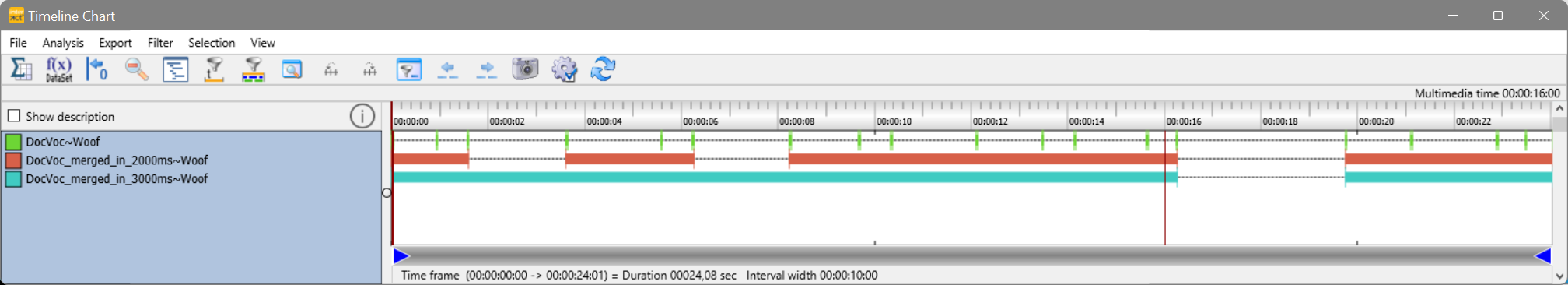Viewport: 1568px width, 285px height.
Task: Open the Selection menu
Action: 212,43
